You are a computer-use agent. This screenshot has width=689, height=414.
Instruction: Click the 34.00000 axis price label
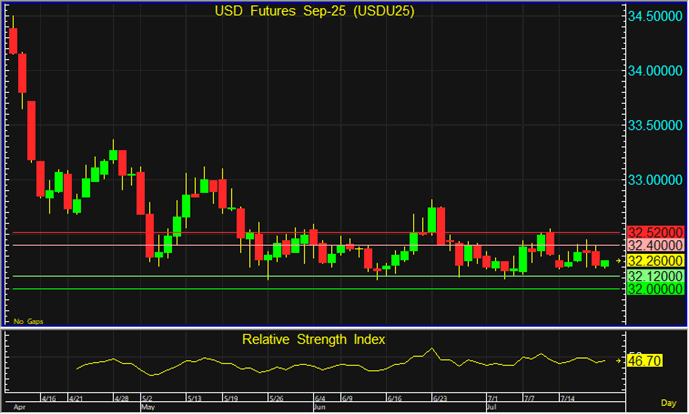pyautogui.click(x=655, y=71)
